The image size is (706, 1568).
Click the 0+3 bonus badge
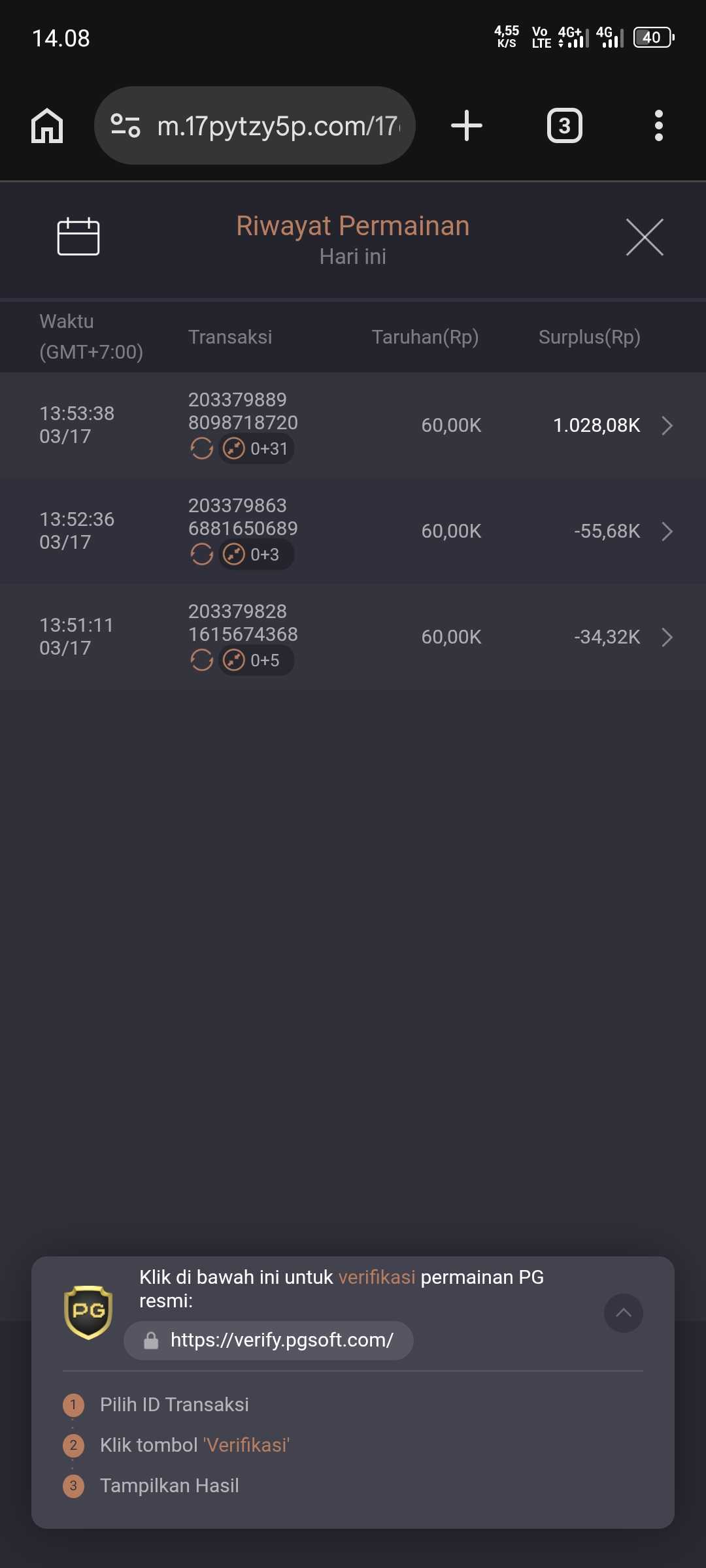256,555
